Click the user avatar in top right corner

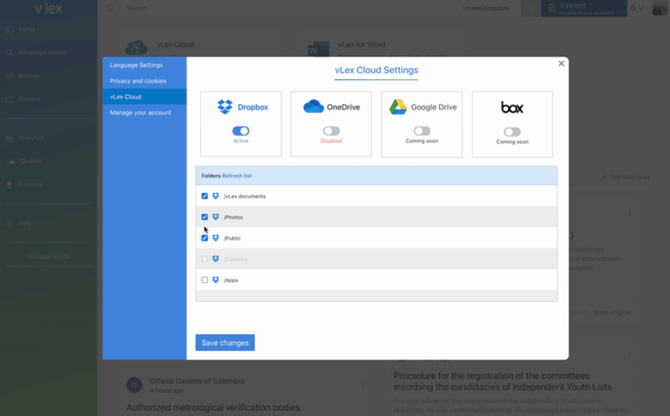659,8
